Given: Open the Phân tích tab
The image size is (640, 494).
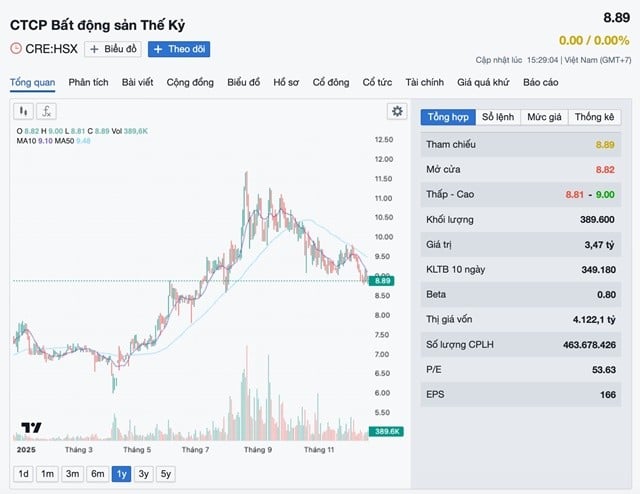Looking at the screenshot, I should point(88,81).
